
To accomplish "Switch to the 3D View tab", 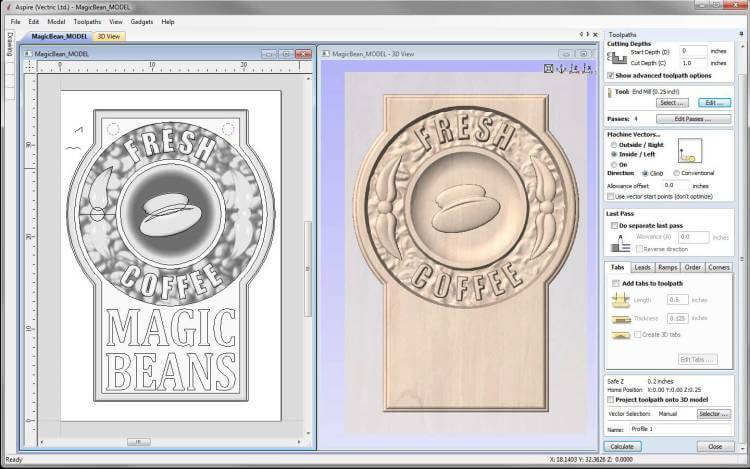I will click(x=109, y=36).
